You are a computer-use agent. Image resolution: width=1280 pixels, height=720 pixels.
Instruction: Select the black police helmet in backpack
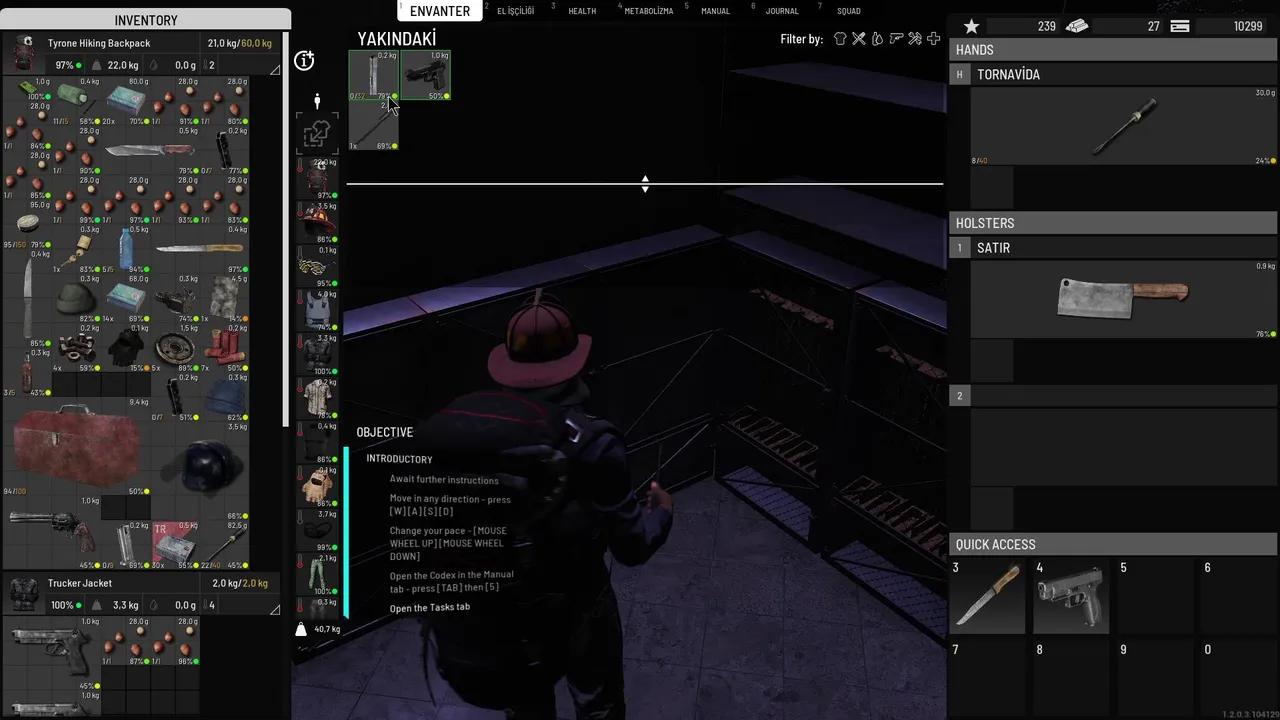200,472
